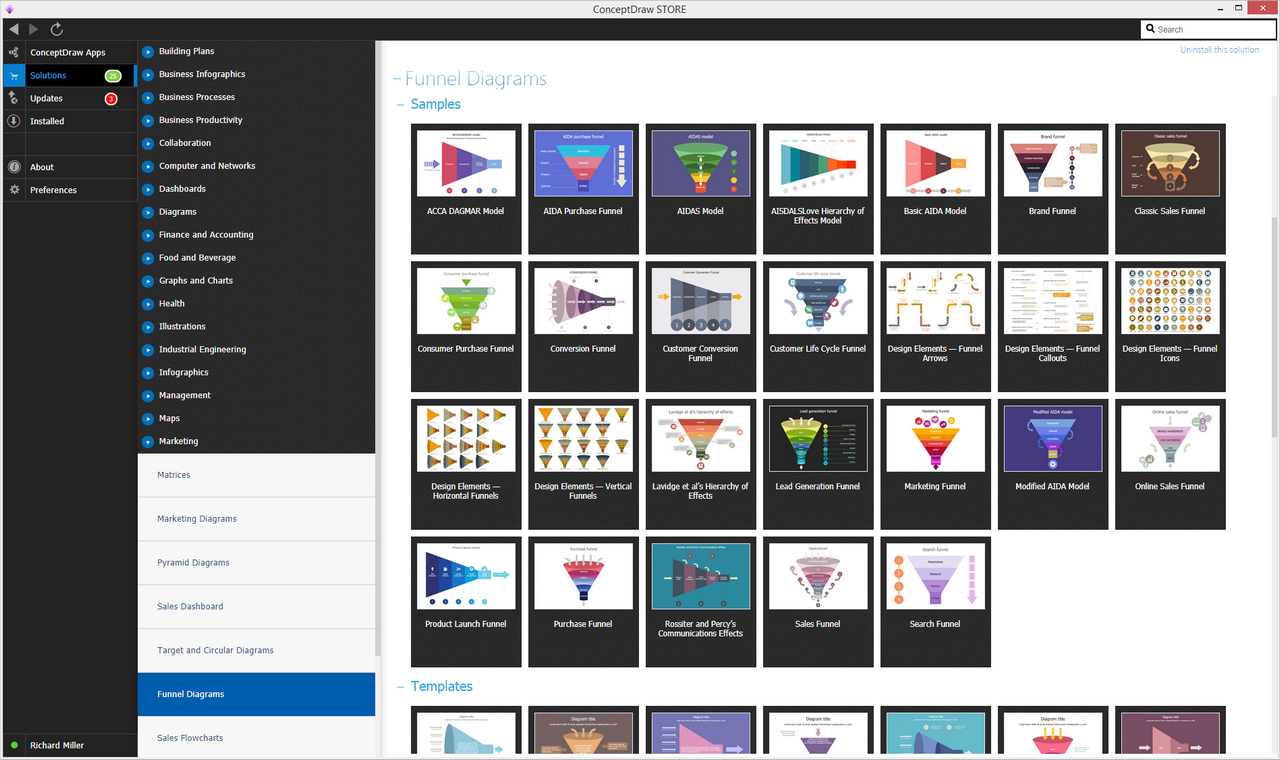This screenshot has width=1280, height=760.
Task: Collapse the Templates section
Action: [x=400, y=686]
